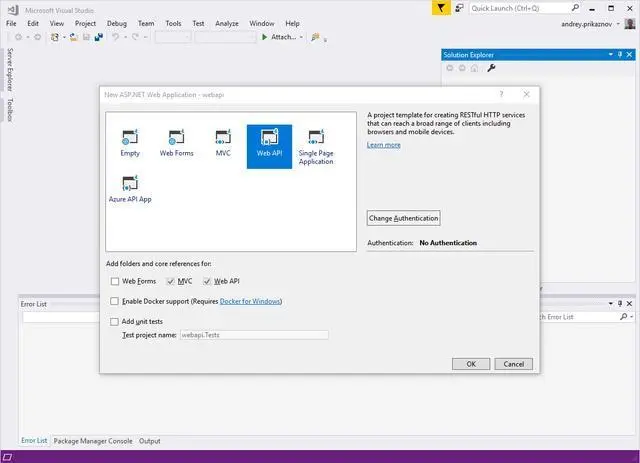Expand the Attach debug target dropdown arrow

(x=301, y=37)
